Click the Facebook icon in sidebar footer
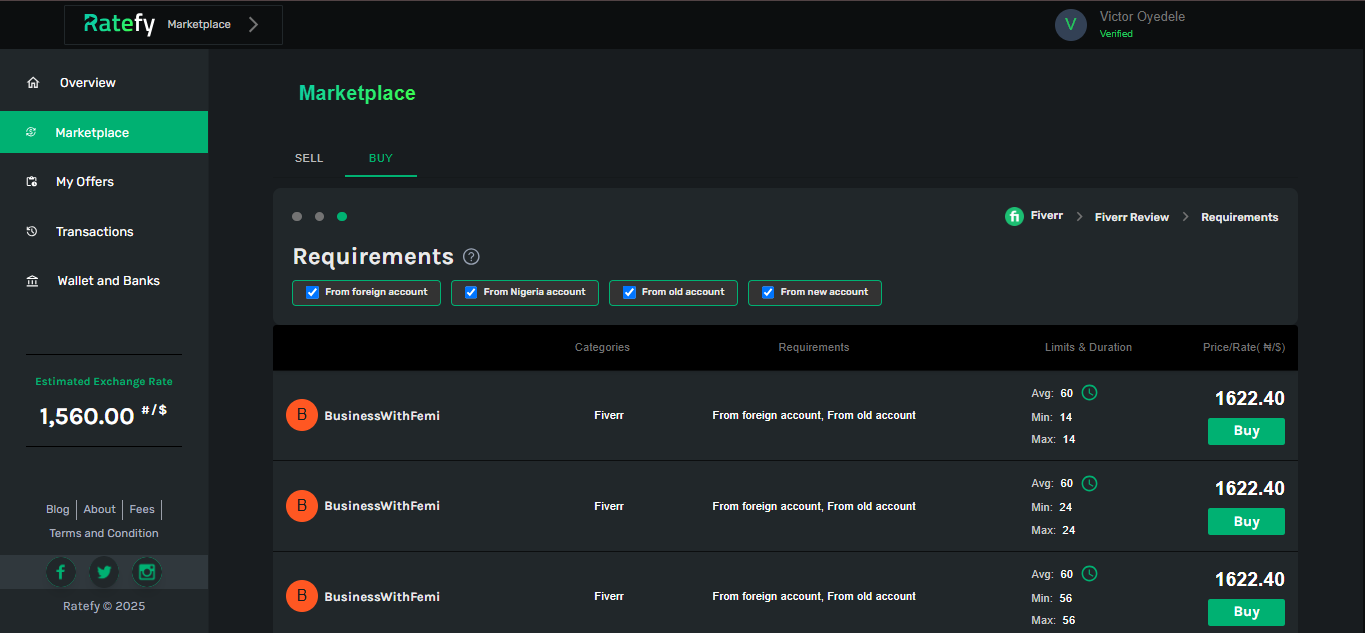Image resolution: width=1365 pixels, height=633 pixels. (61, 572)
